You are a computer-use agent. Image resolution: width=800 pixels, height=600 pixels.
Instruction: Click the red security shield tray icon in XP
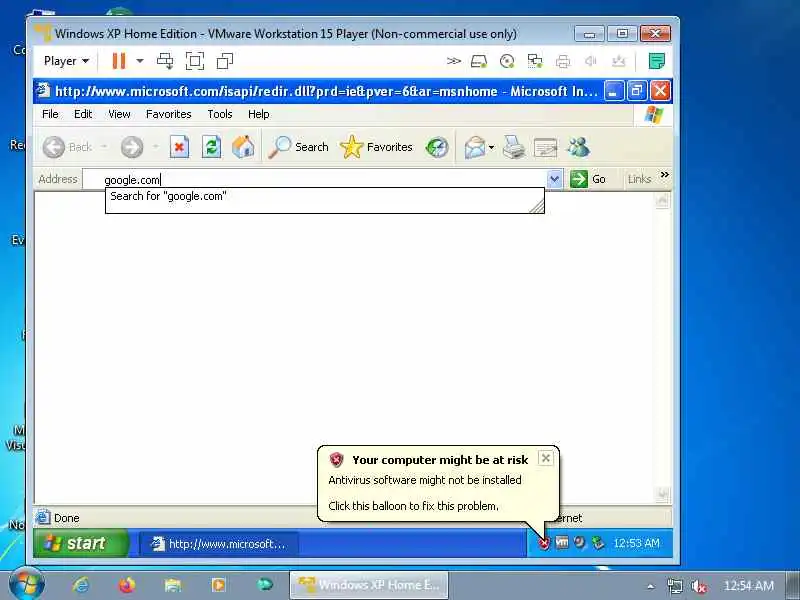(x=544, y=543)
